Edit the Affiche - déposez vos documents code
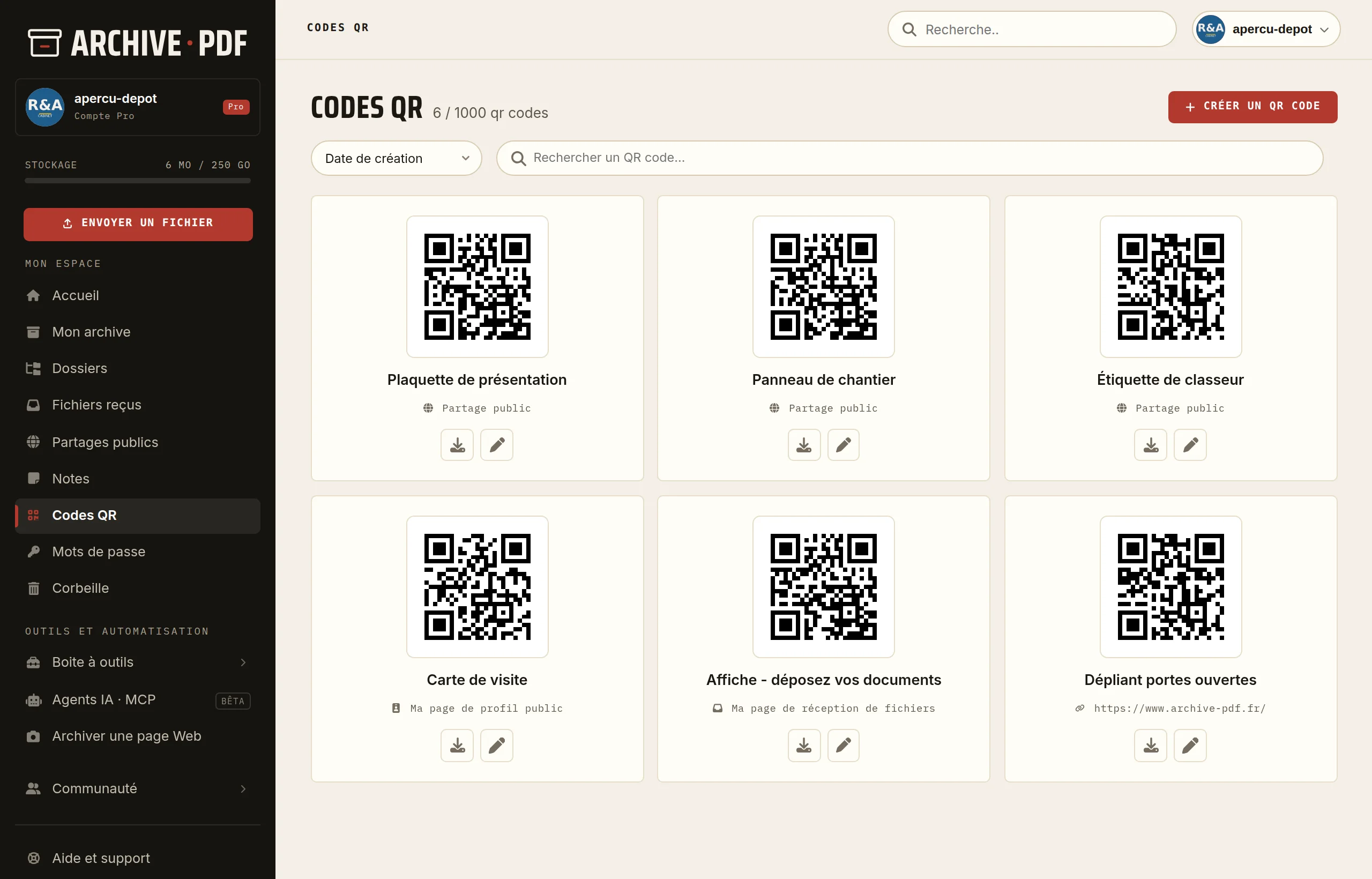The height and width of the screenshot is (879, 1372). pyautogui.click(x=844, y=746)
